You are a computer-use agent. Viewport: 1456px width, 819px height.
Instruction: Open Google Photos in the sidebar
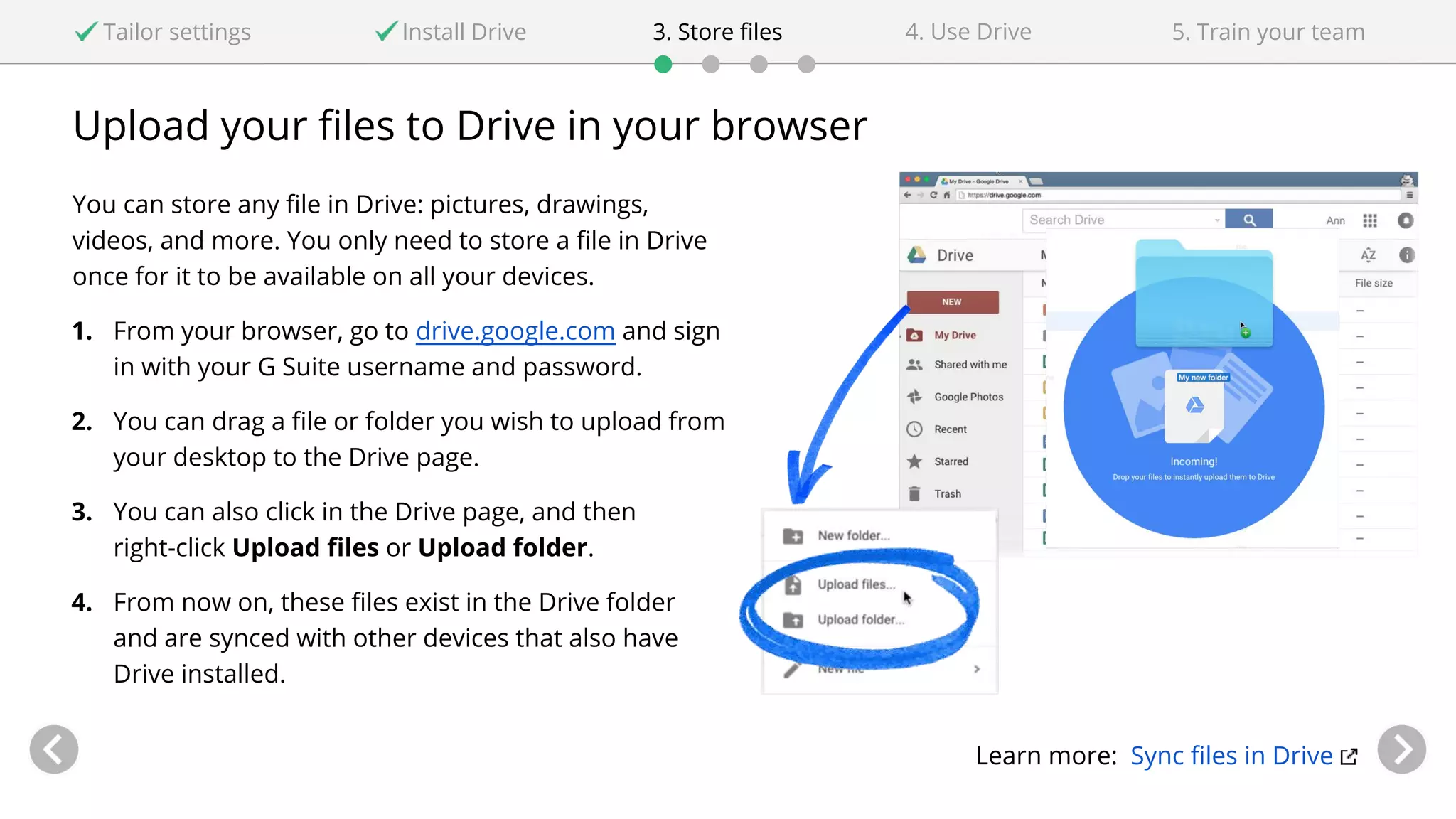[x=968, y=397]
